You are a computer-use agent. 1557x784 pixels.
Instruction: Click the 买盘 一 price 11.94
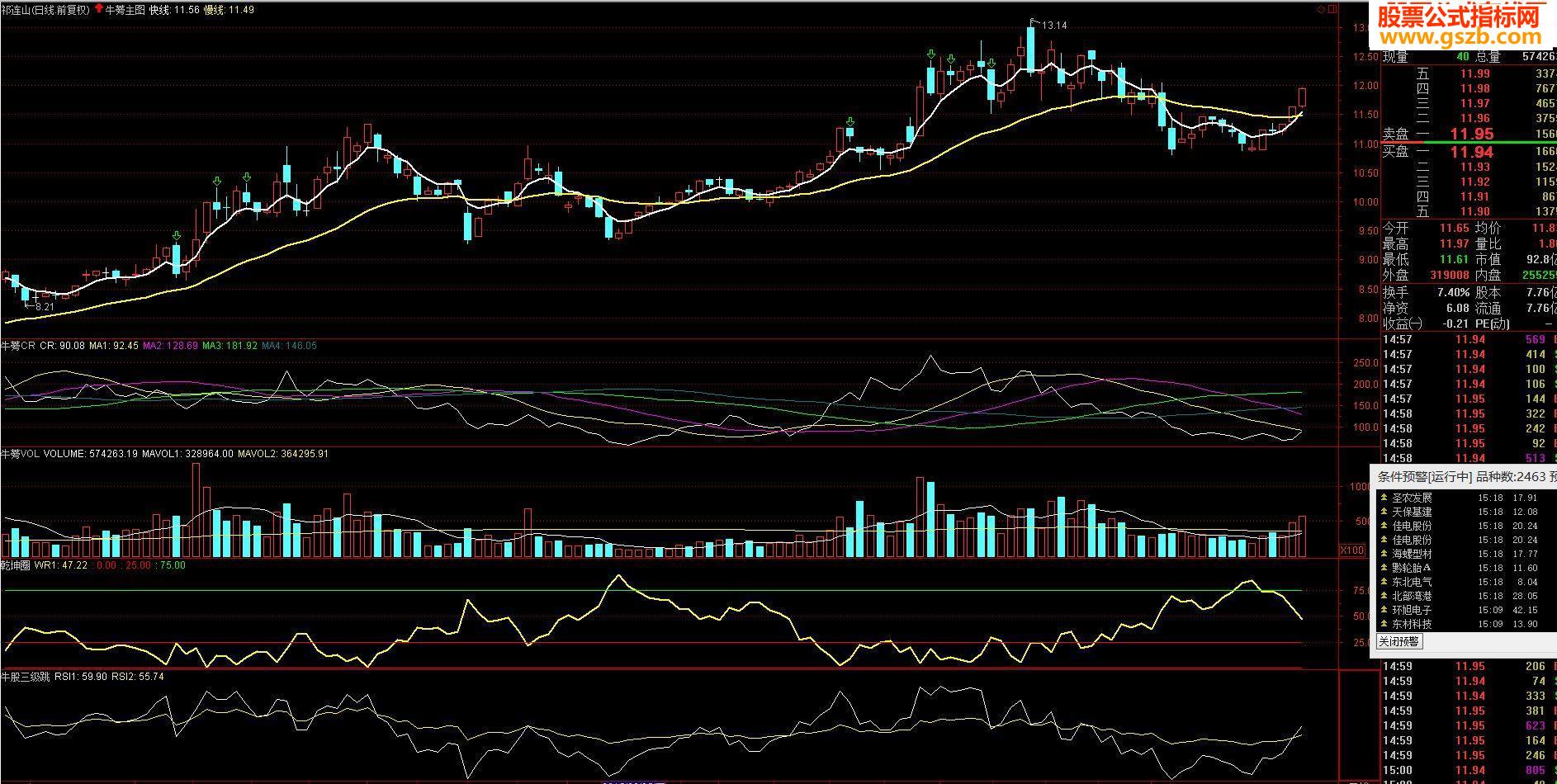coord(1473,152)
